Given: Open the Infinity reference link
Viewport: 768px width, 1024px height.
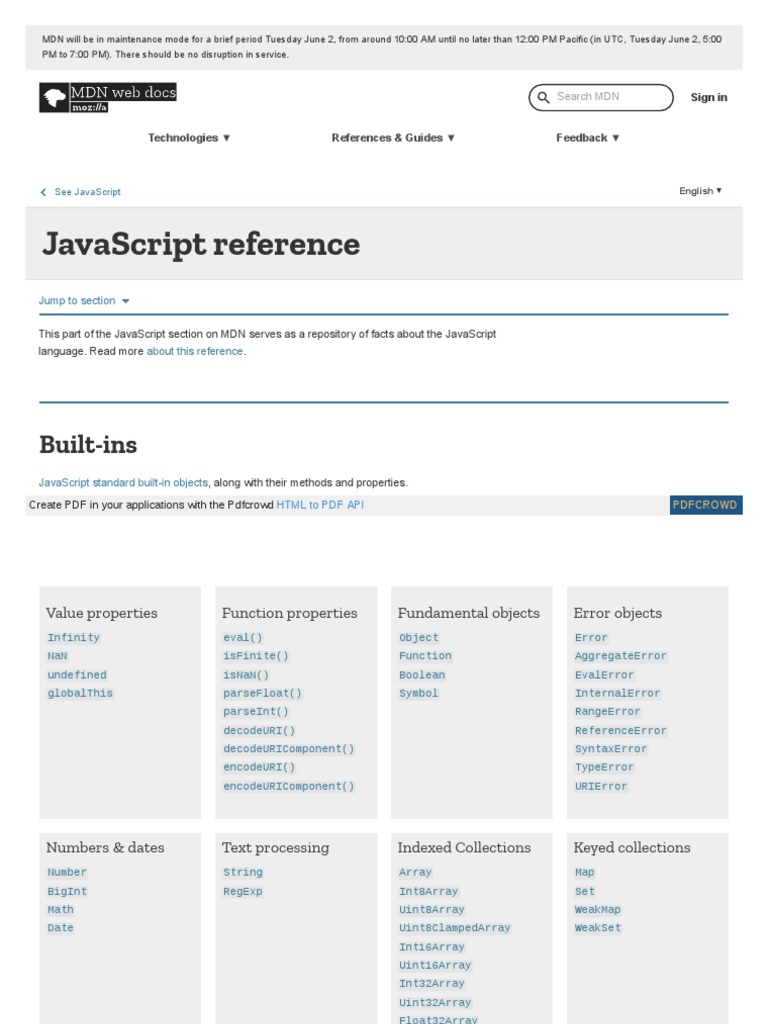Looking at the screenshot, I should 73,637.
